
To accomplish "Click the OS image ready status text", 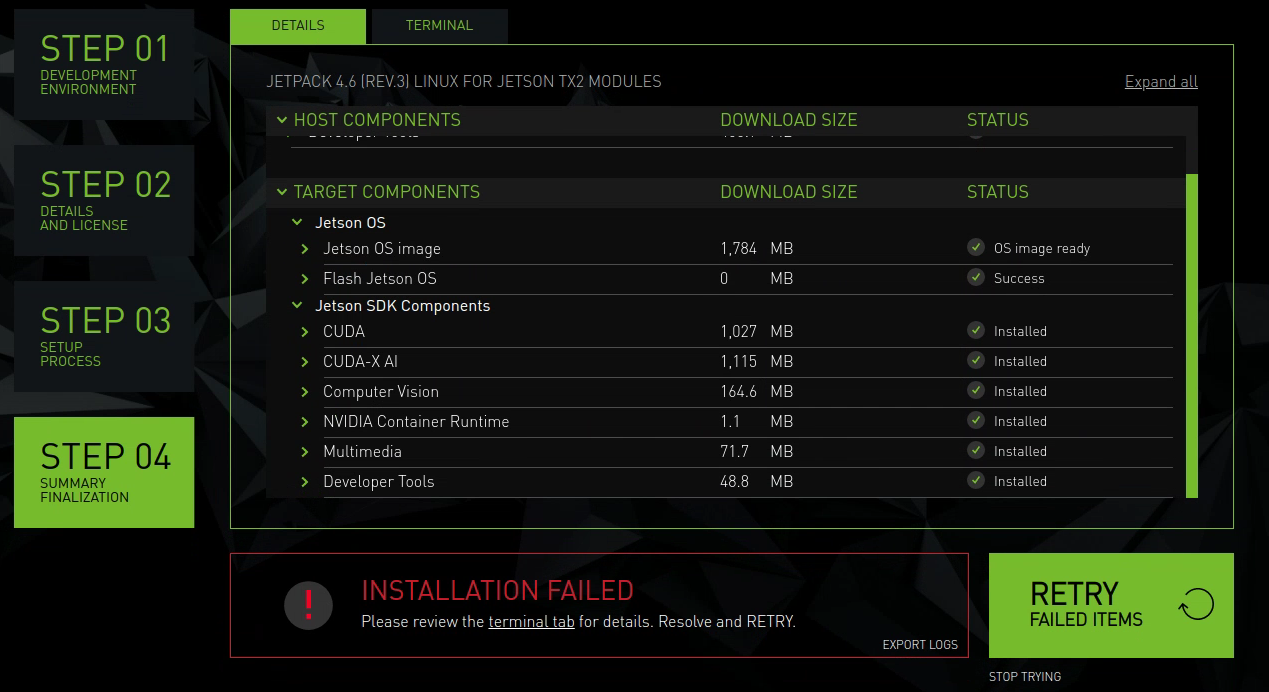I will (1042, 248).
